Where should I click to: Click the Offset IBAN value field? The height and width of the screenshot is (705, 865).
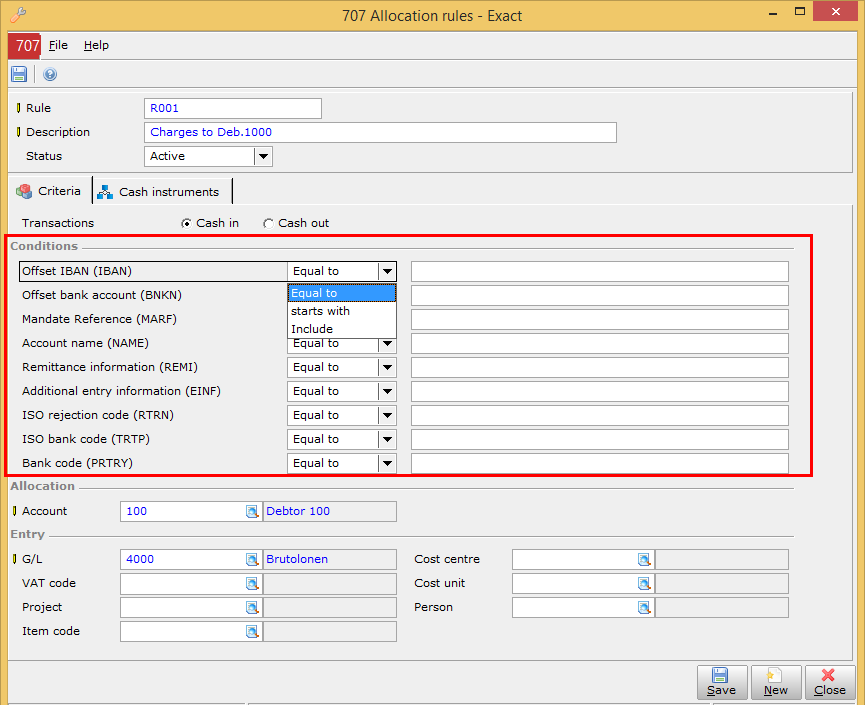point(600,271)
